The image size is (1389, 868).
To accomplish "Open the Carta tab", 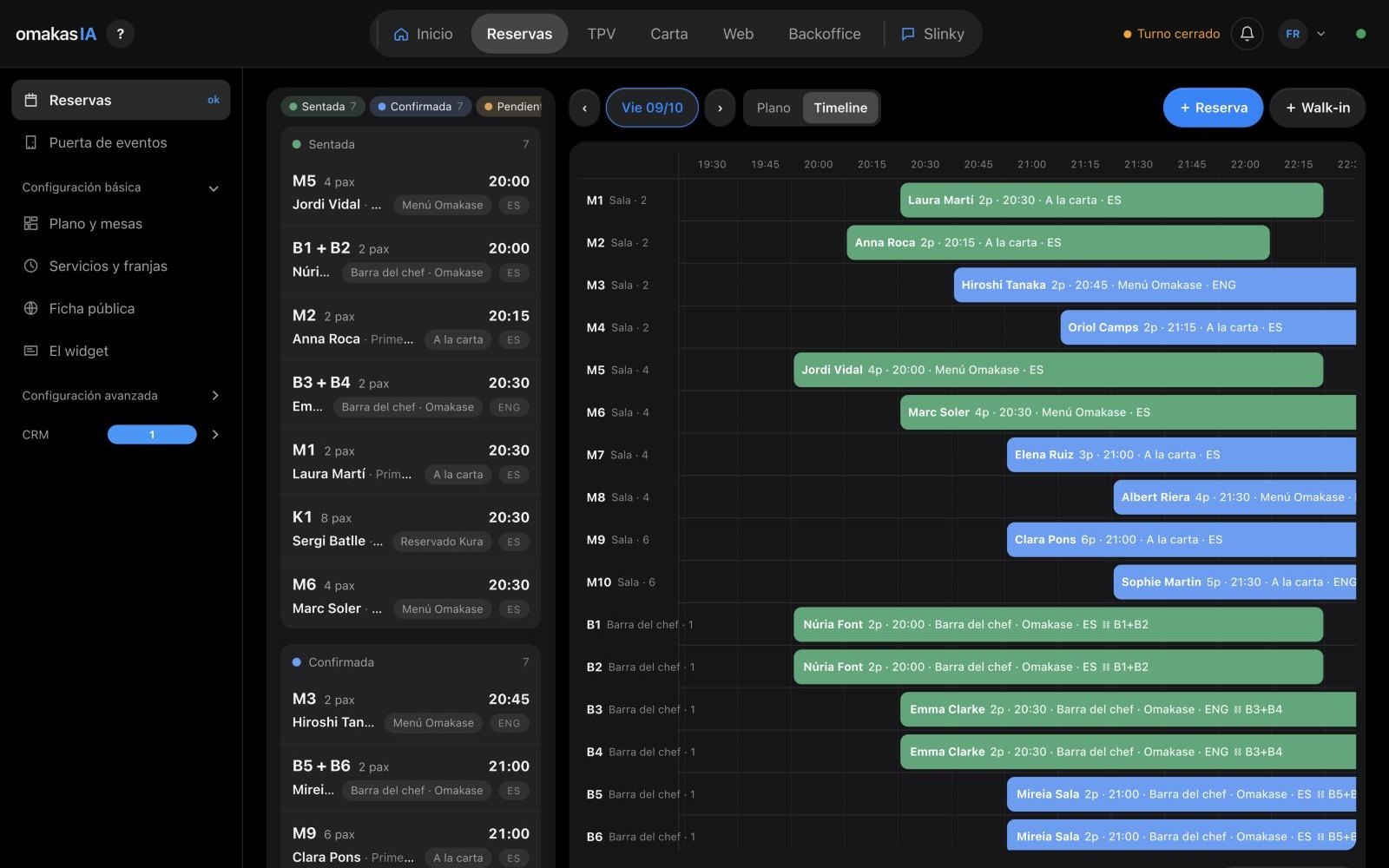I will 668,34.
